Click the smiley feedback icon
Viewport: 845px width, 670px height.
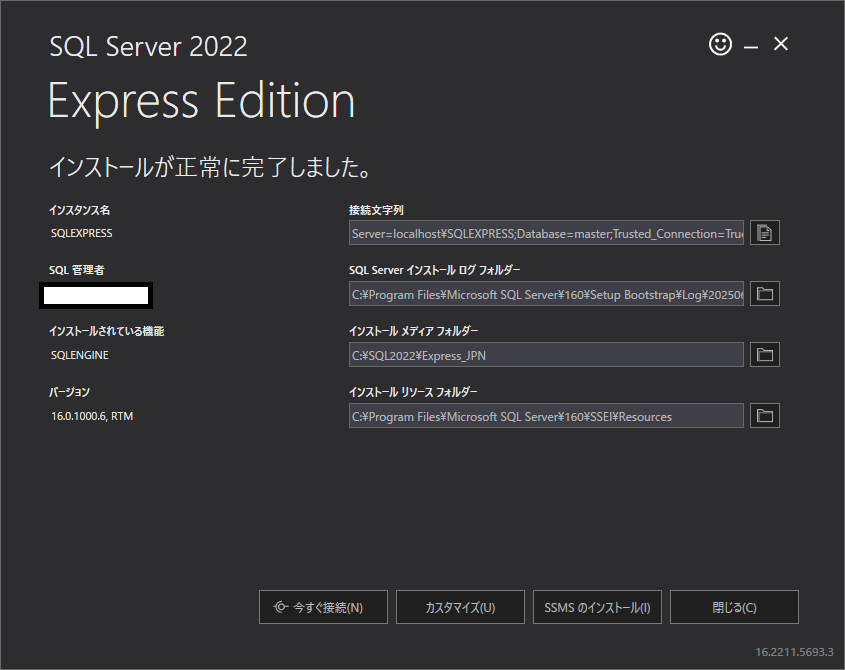pyautogui.click(x=720, y=44)
